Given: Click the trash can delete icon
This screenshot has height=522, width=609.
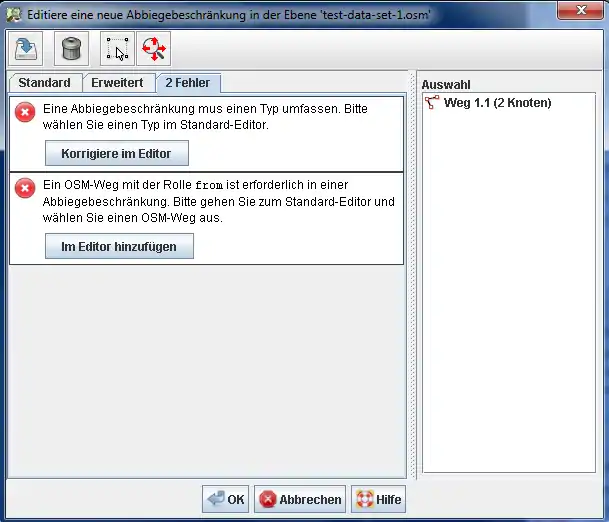Looking at the screenshot, I should coord(71,48).
